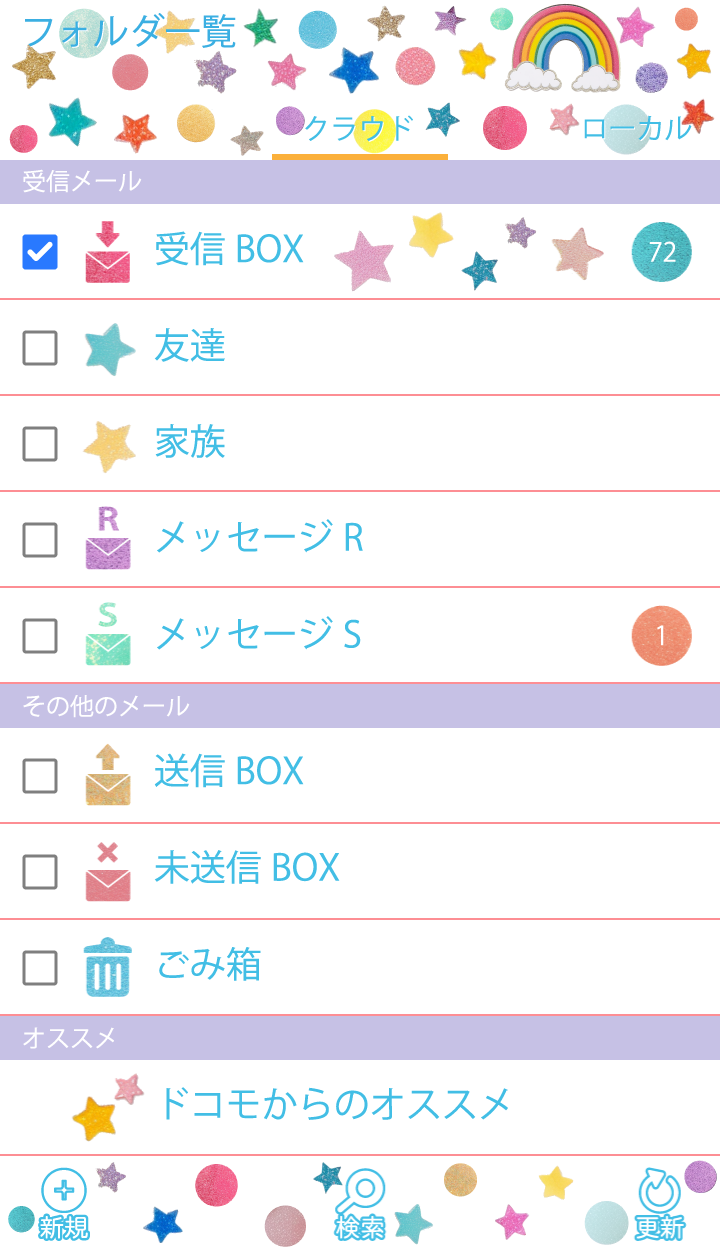Tap the 未送信BOX unsent envelope icon
Screen dimensions: 720x1252
tap(108, 871)
